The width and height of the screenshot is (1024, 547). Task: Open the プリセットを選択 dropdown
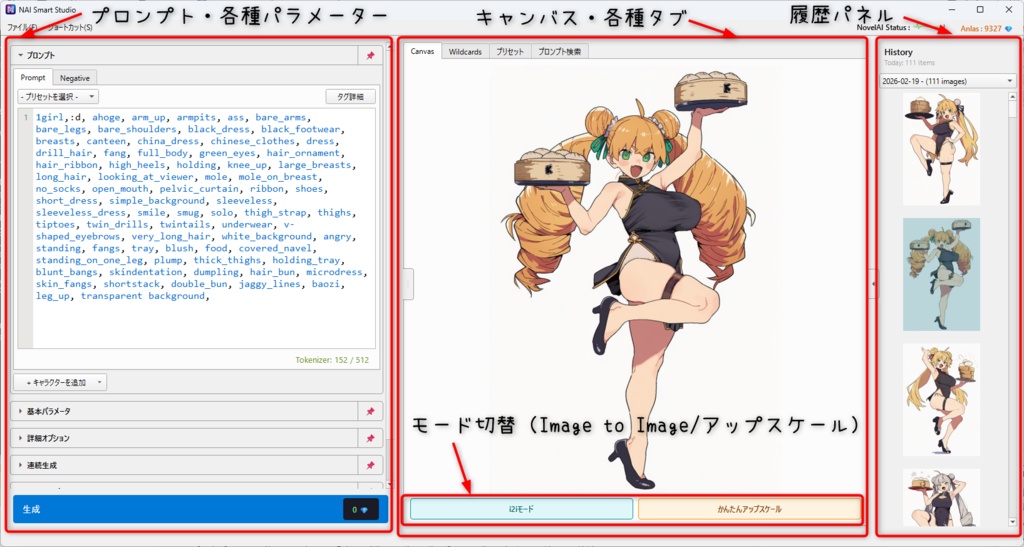pos(58,97)
